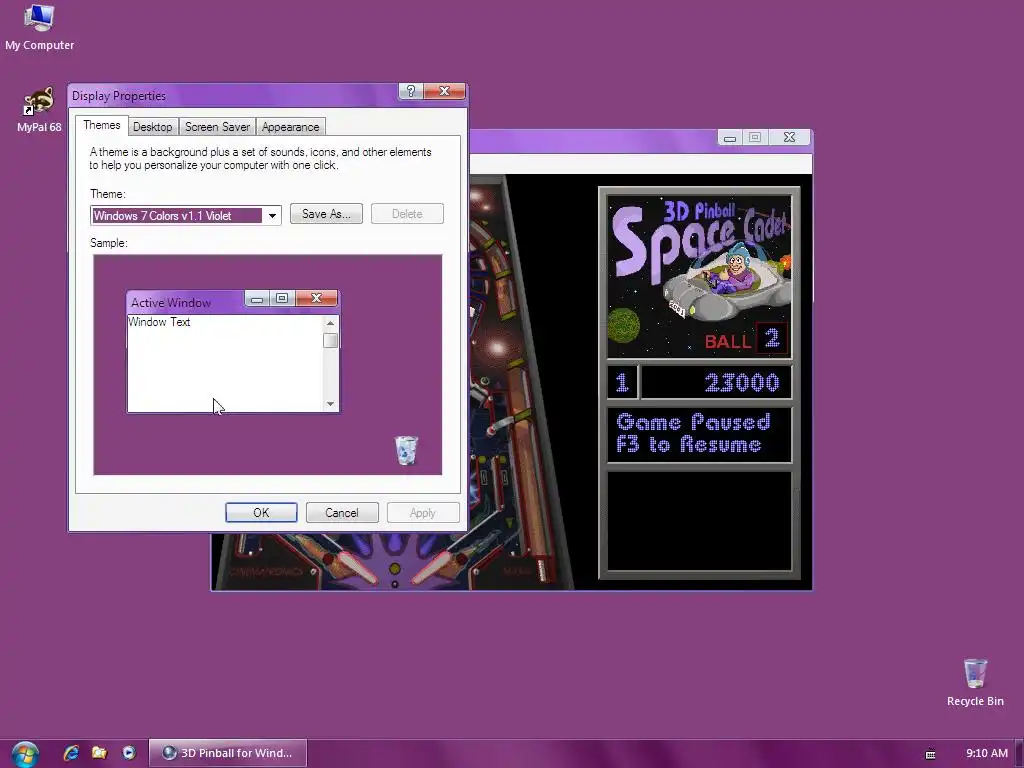Click the Space Cadet logo image in Pinball

pyautogui.click(x=699, y=276)
